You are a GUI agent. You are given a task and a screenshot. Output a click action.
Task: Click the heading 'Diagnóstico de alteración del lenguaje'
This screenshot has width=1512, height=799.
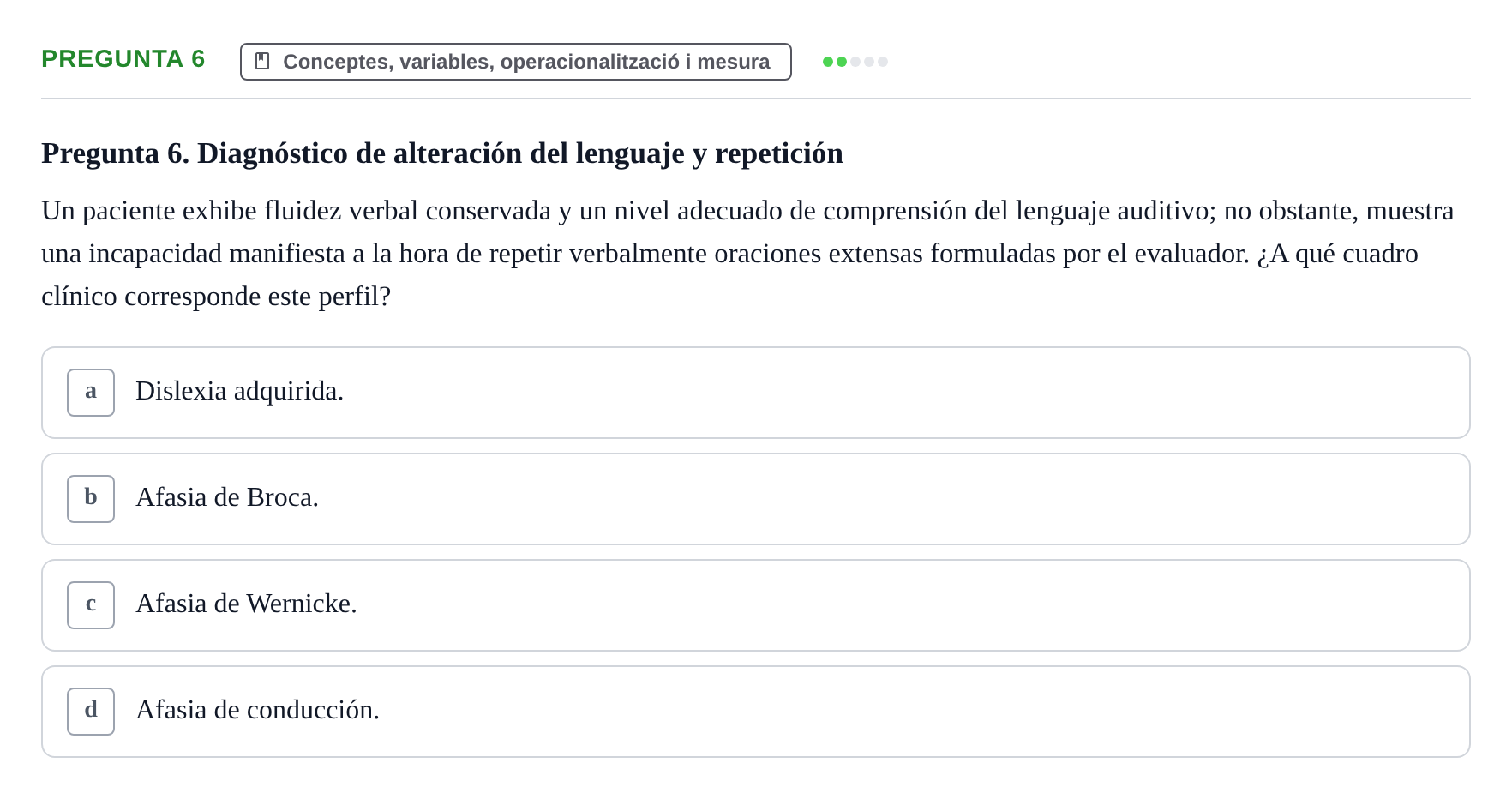pyautogui.click(x=441, y=153)
